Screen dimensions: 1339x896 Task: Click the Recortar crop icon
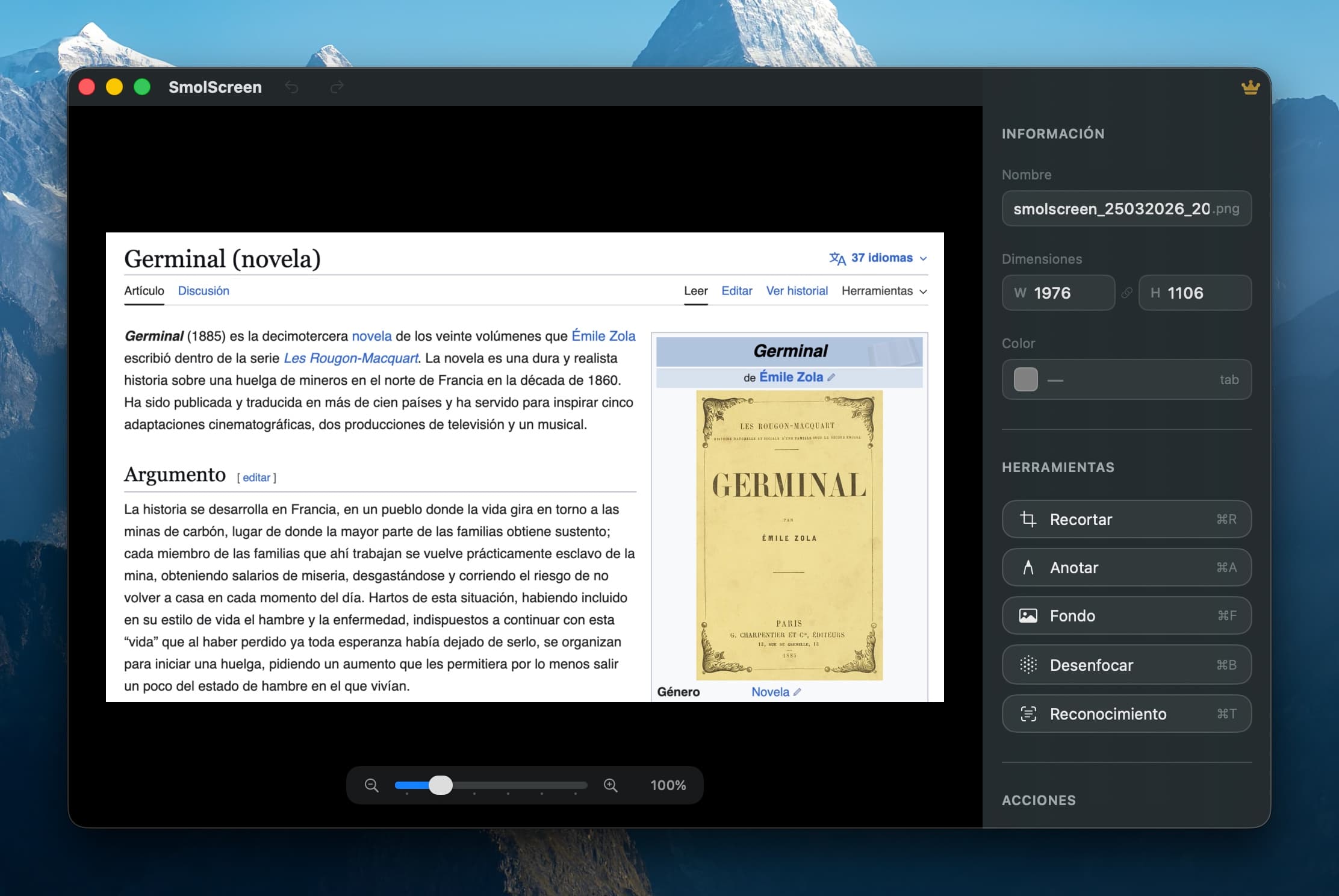(x=1028, y=519)
